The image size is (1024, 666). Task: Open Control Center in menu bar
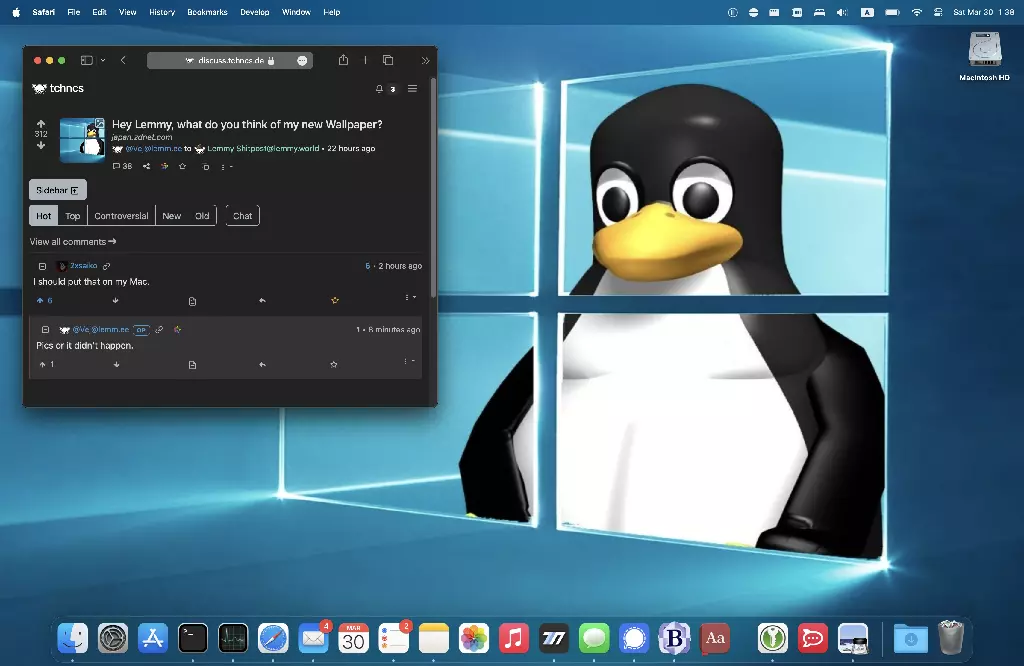[938, 12]
